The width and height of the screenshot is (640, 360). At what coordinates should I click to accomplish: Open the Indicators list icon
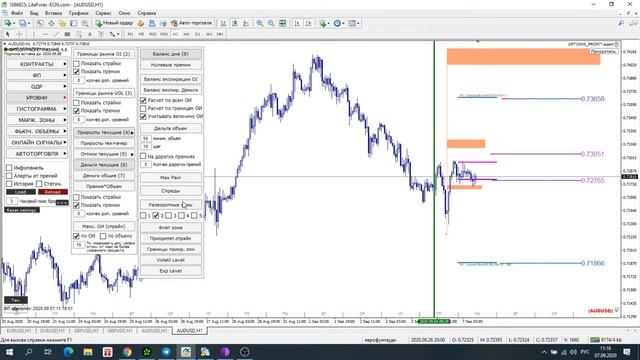coord(324,23)
